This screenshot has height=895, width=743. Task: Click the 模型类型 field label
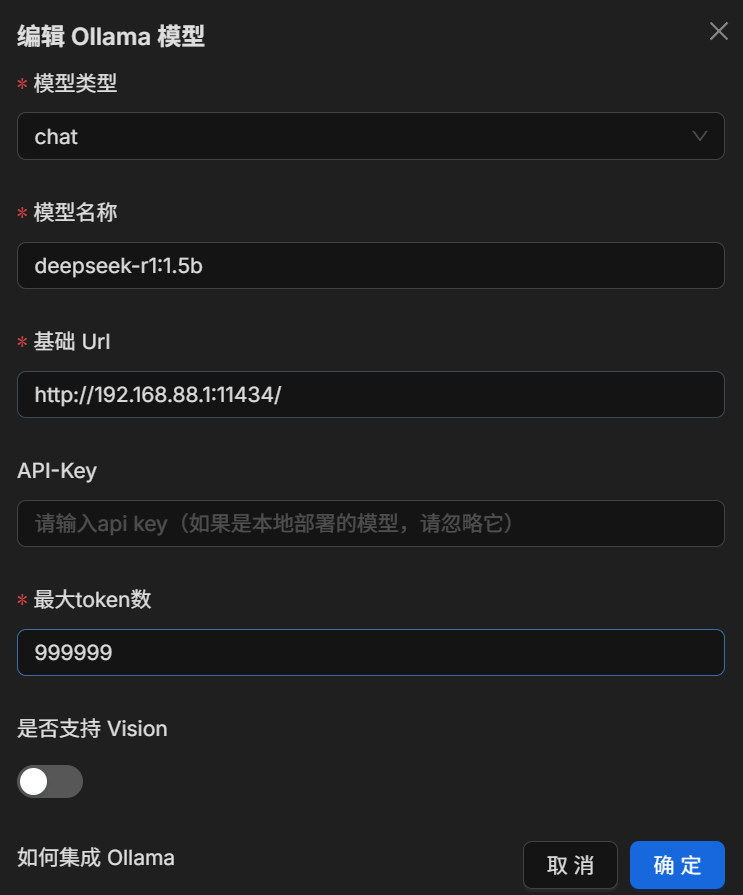click(x=75, y=84)
